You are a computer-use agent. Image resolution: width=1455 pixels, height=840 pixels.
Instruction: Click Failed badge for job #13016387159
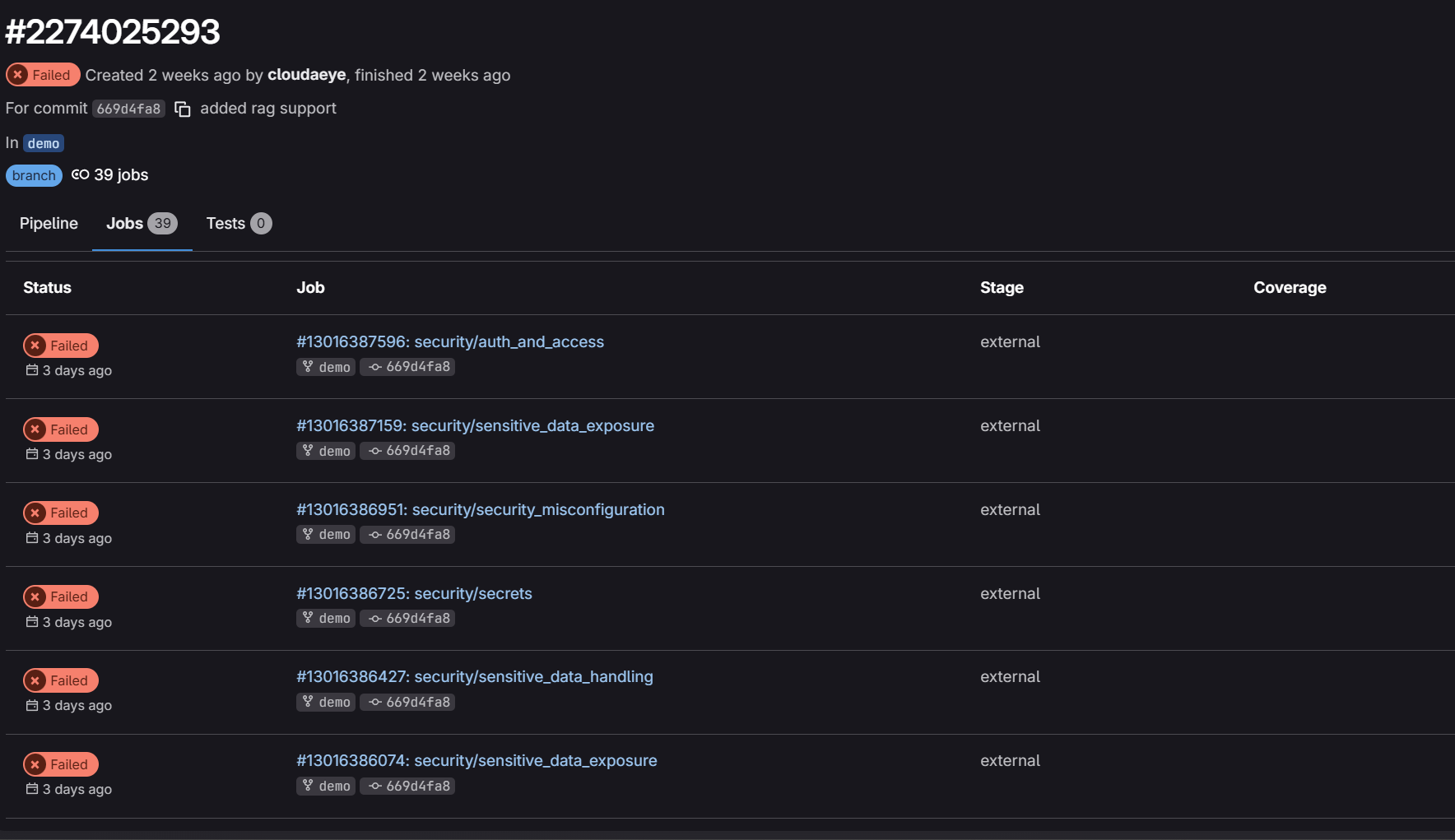pyautogui.click(x=61, y=429)
